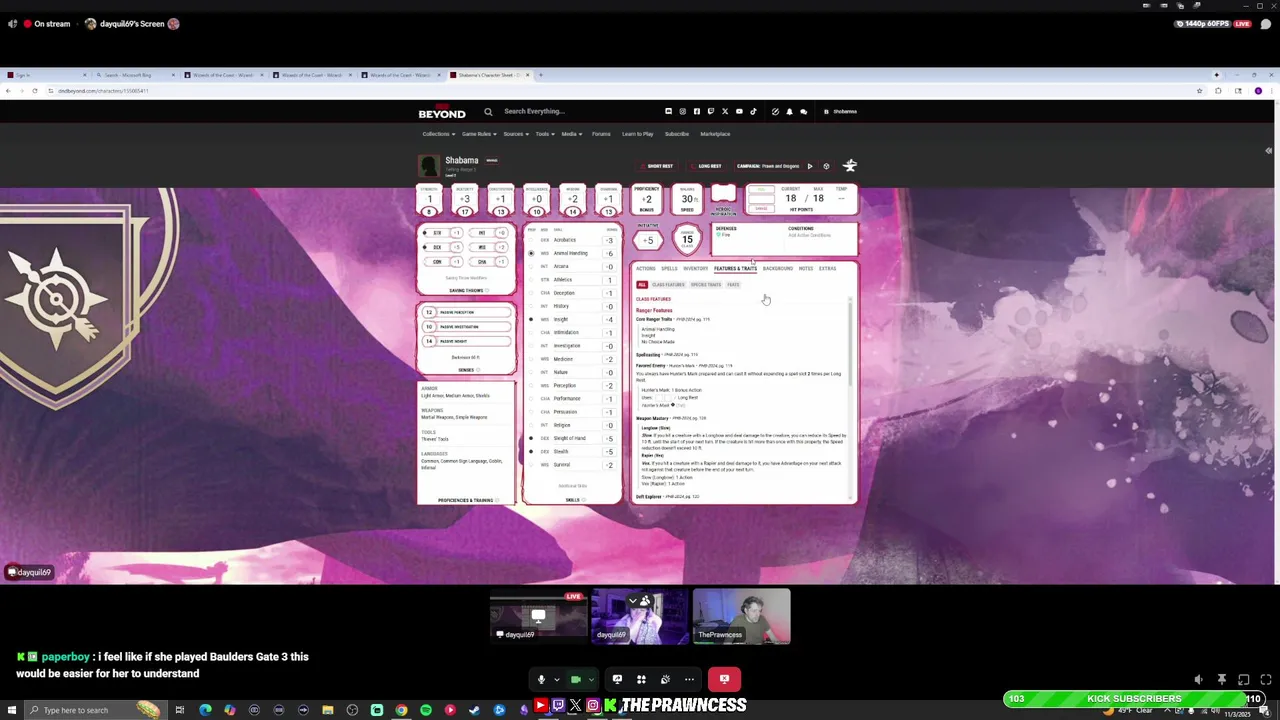The image size is (1280, 720).
Task: Open the Subscribe link
Action: (x=677, y=134)
